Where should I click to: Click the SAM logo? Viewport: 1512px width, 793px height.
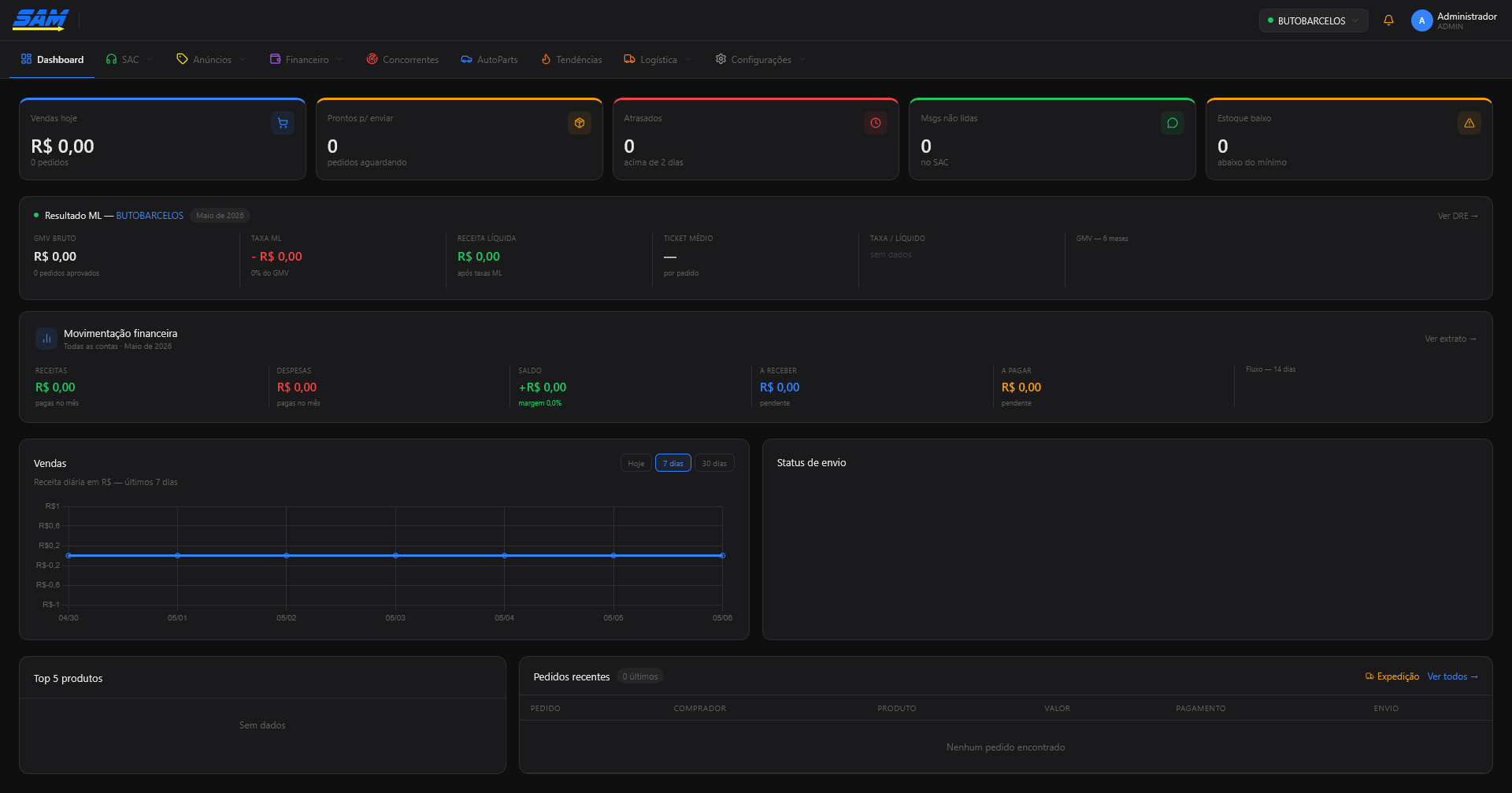40,20
